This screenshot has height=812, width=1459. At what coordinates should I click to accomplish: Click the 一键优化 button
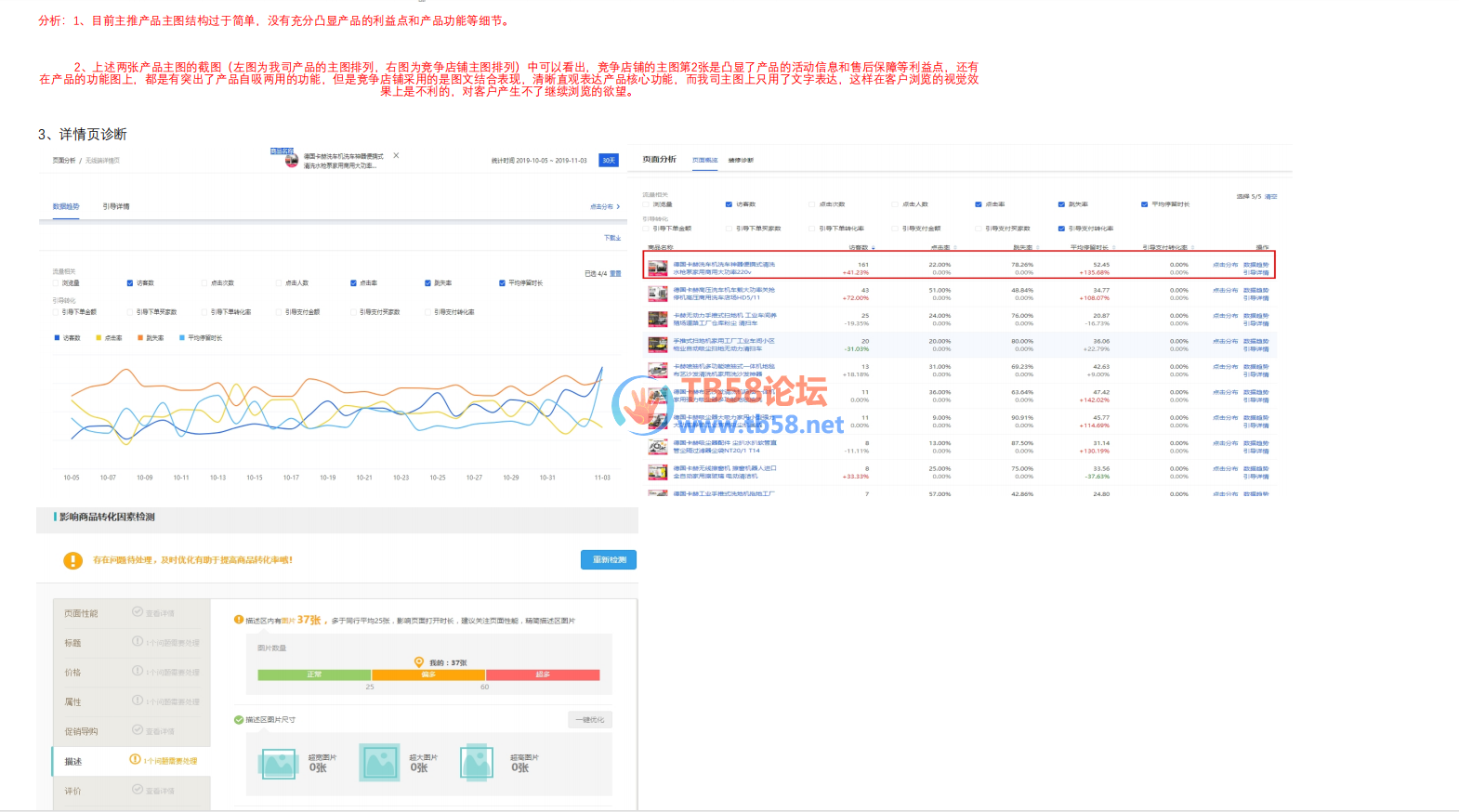tap(590, 720)
